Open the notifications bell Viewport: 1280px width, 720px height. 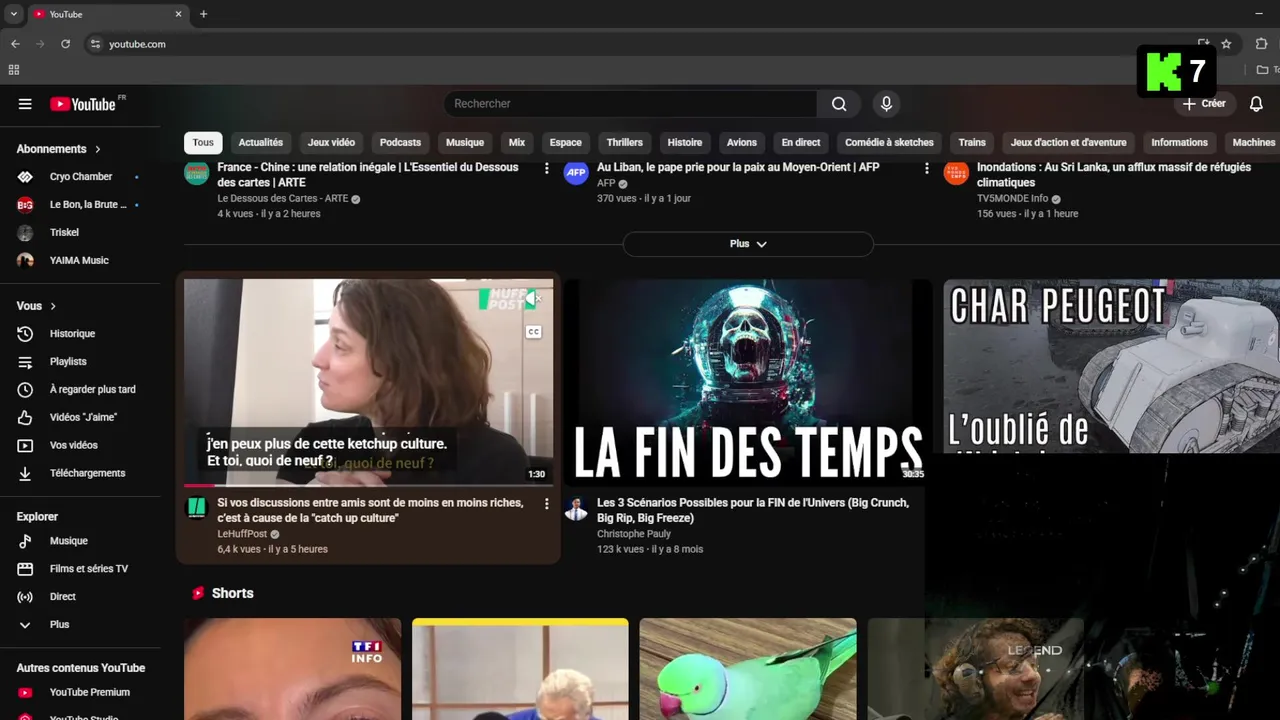1256,104
